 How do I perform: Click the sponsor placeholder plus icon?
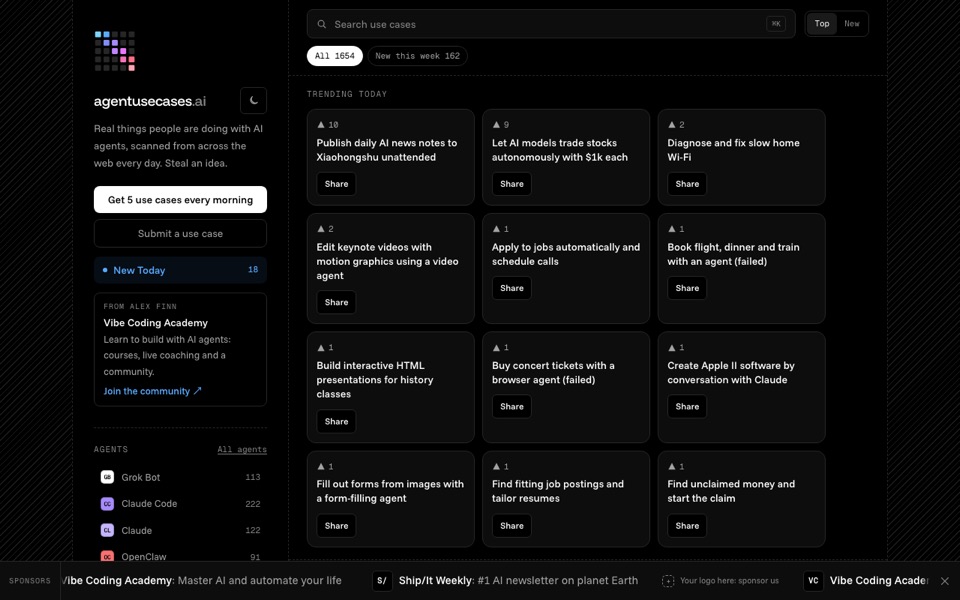[667, 581]
